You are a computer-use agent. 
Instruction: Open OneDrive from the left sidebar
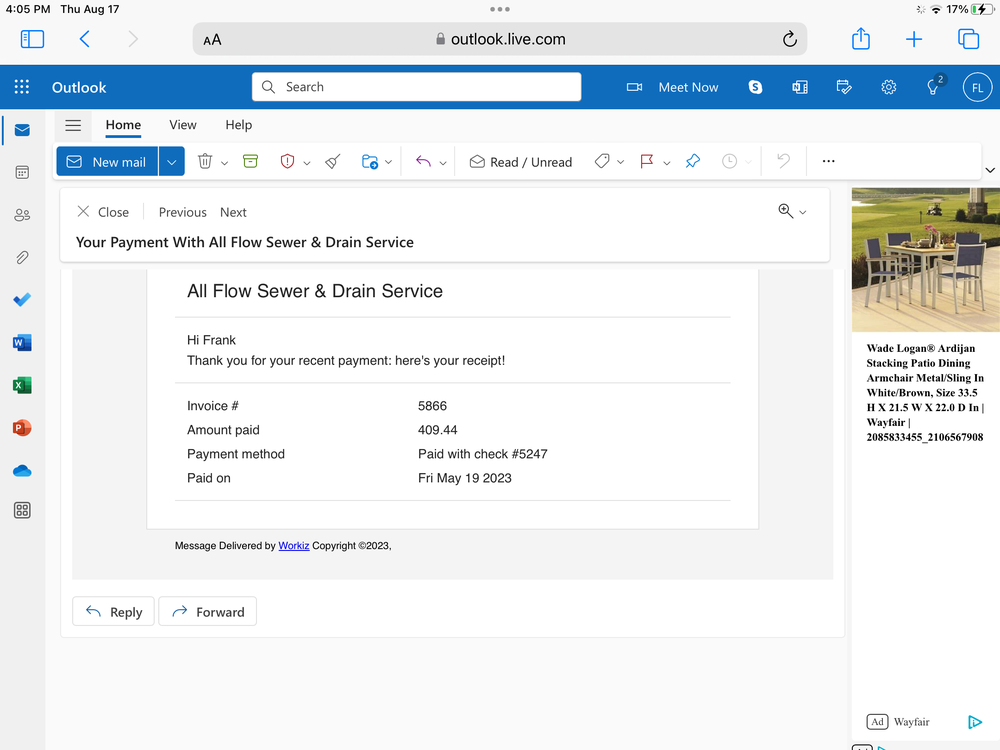(x=22, y=471)
